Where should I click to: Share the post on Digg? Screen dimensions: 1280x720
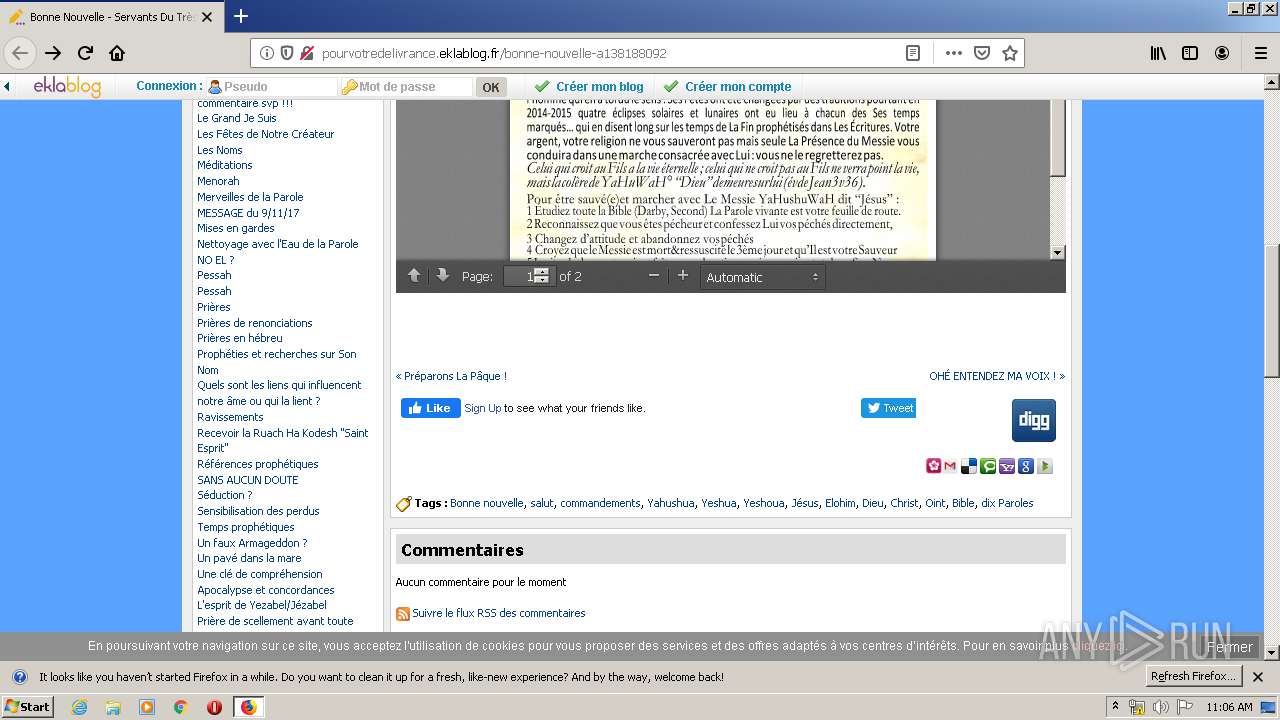(1034, 420)
